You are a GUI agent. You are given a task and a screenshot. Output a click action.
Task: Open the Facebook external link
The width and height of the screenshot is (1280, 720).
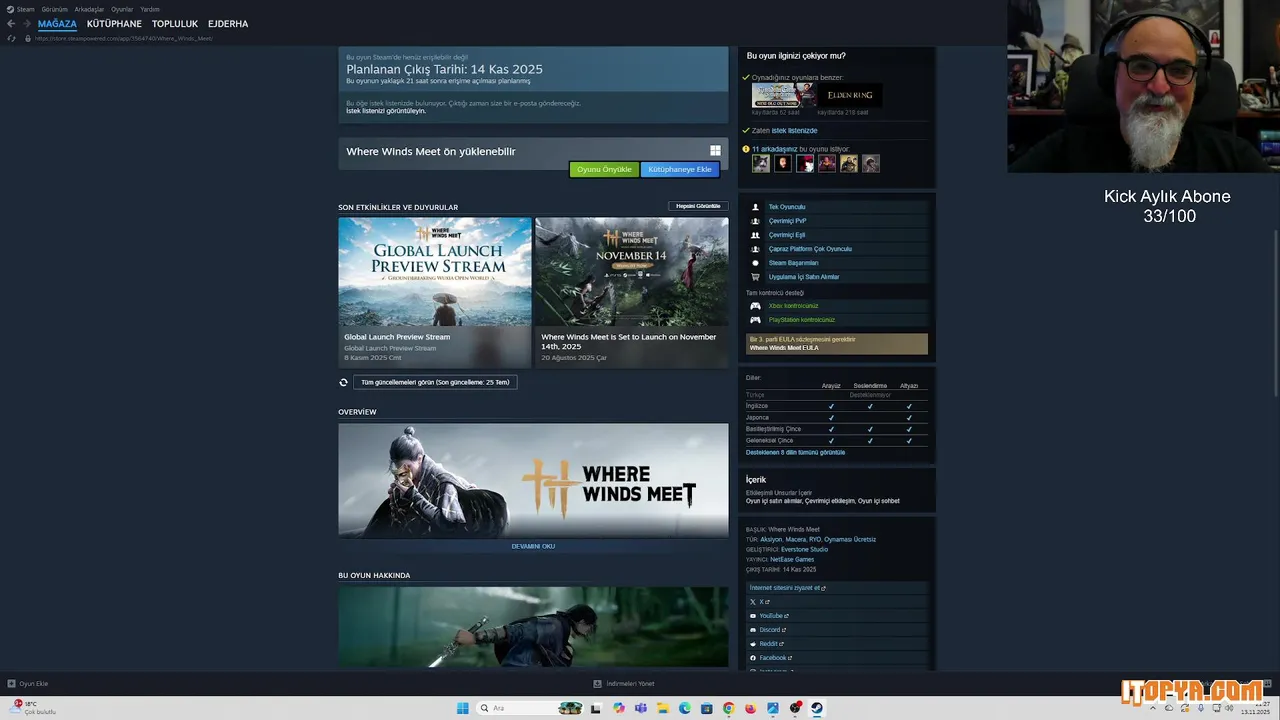(x=775, y=658)
